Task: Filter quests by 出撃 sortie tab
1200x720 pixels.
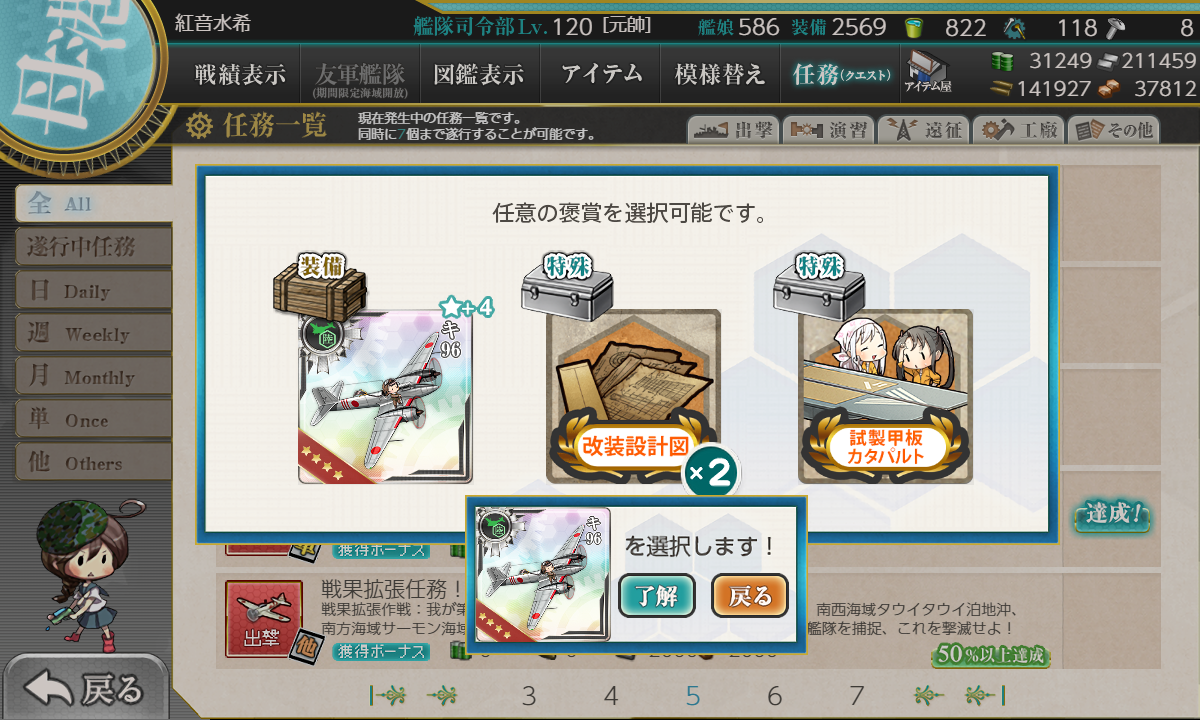Action: [731, 130]
